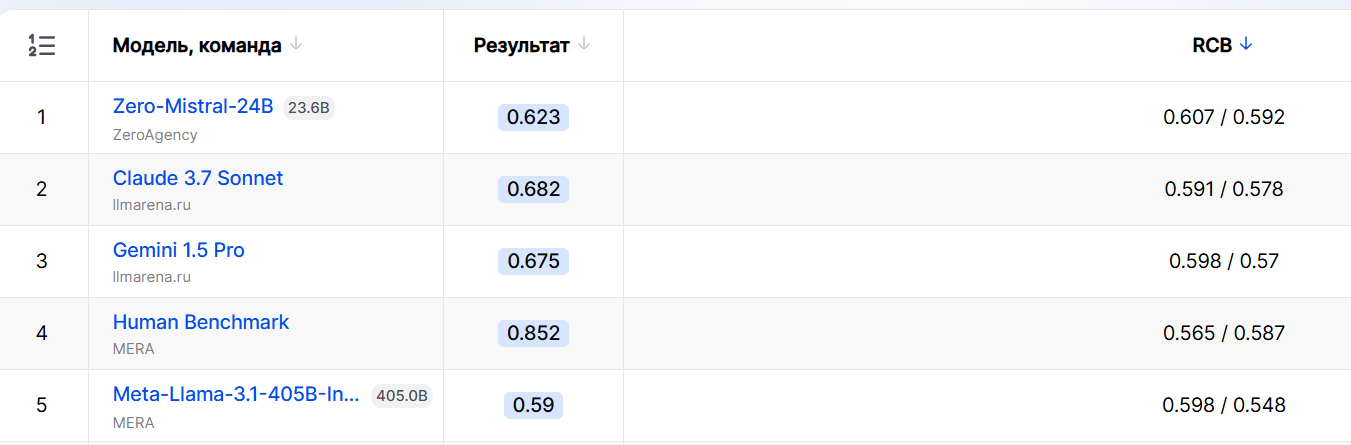
Task: Click the RCB column header
Action: [x=1212, y=45]
